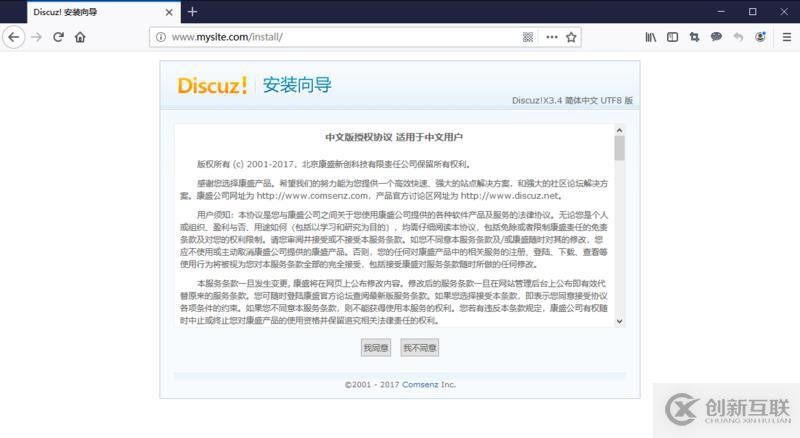Open page actions three-dots menu

click(x=552, y=37)
